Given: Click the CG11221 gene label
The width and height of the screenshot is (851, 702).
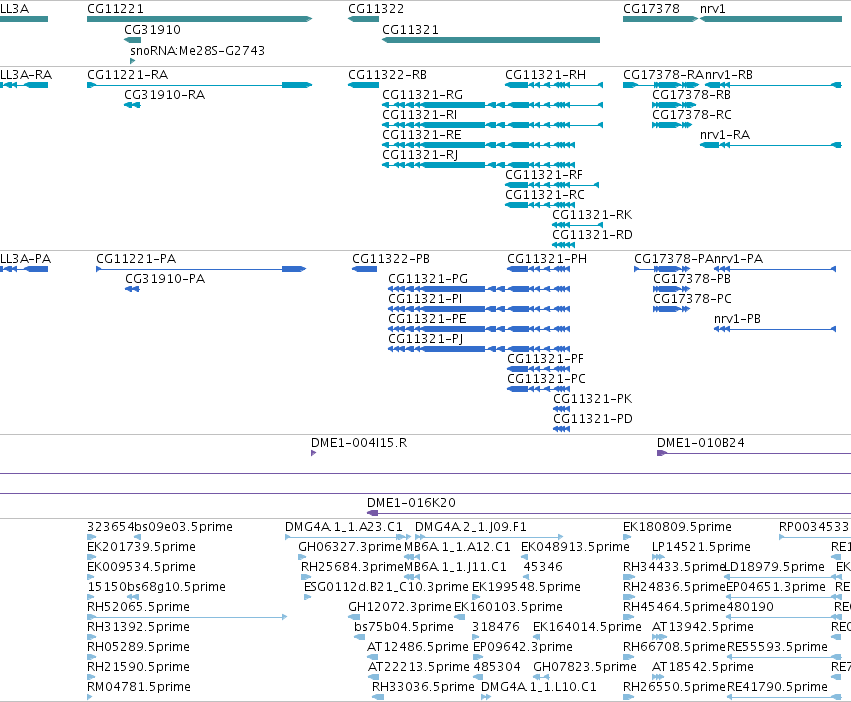Looking at the screenshot, I should click(115, 9).
